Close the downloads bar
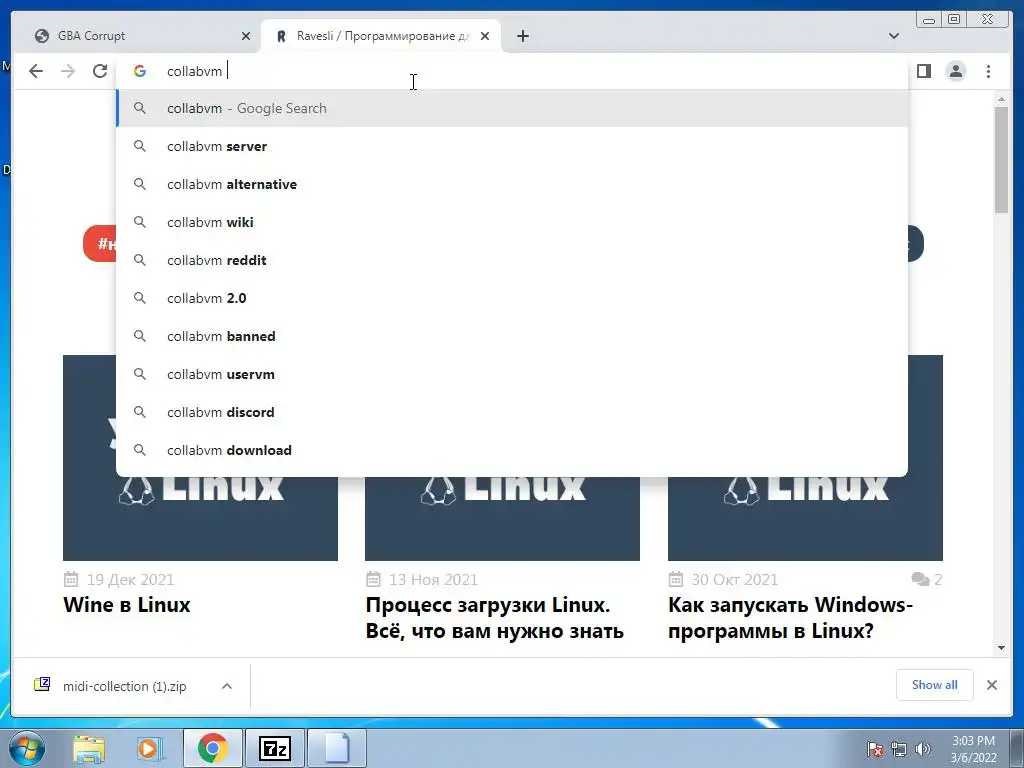Viewport: 1024px width, 768px height. point(991,684)
